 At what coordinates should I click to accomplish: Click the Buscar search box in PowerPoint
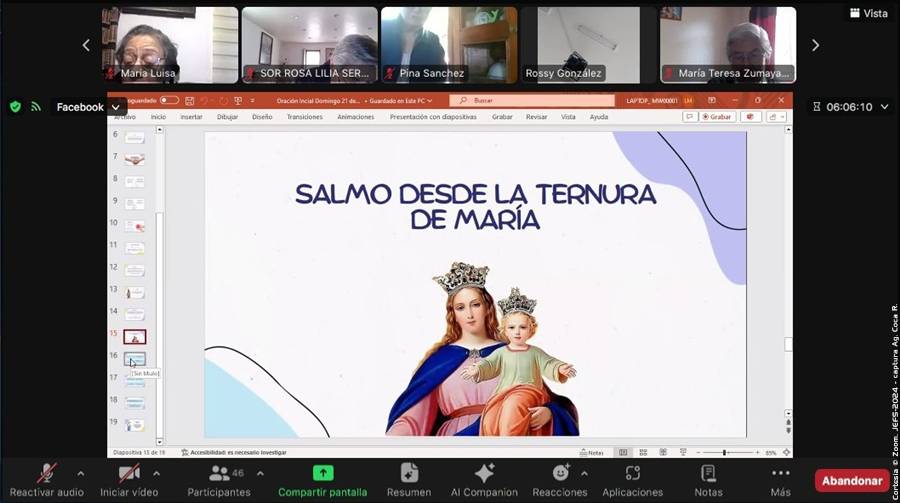pyautogui.click(x=532, y=100)
